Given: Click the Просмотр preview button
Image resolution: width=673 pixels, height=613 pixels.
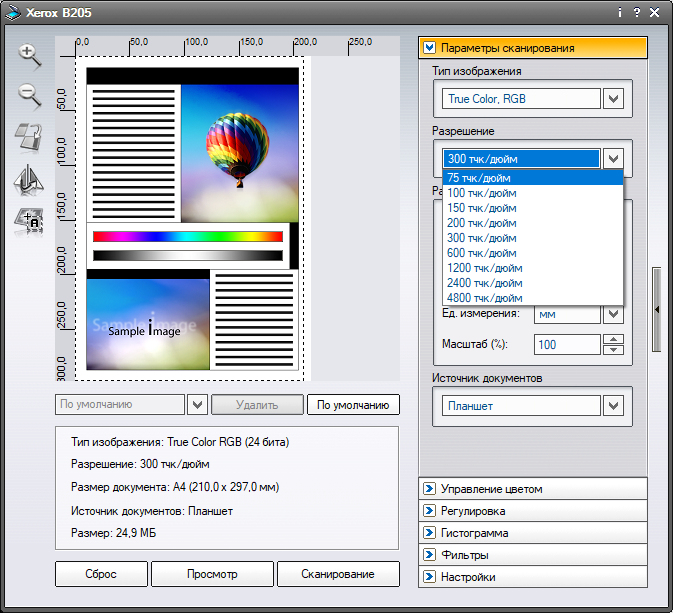Looking at the screenshot, I should (212, 574).
